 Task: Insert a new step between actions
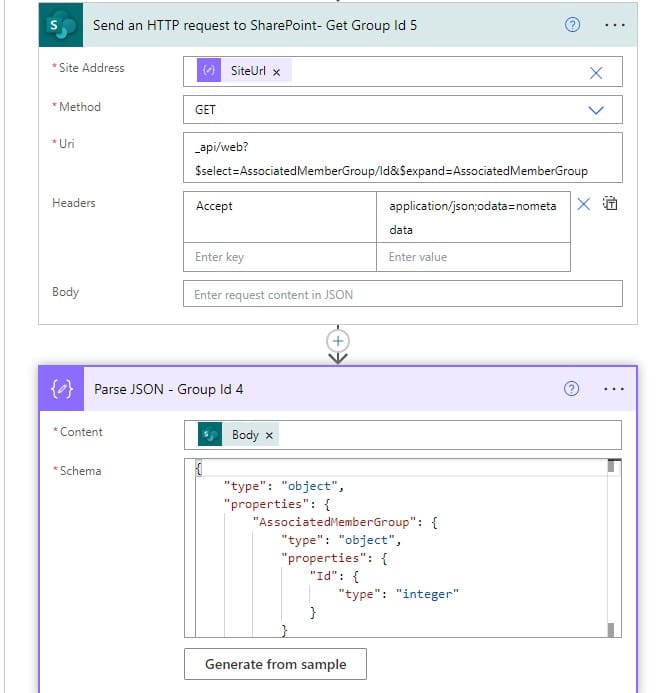click(x=338, y=341)
